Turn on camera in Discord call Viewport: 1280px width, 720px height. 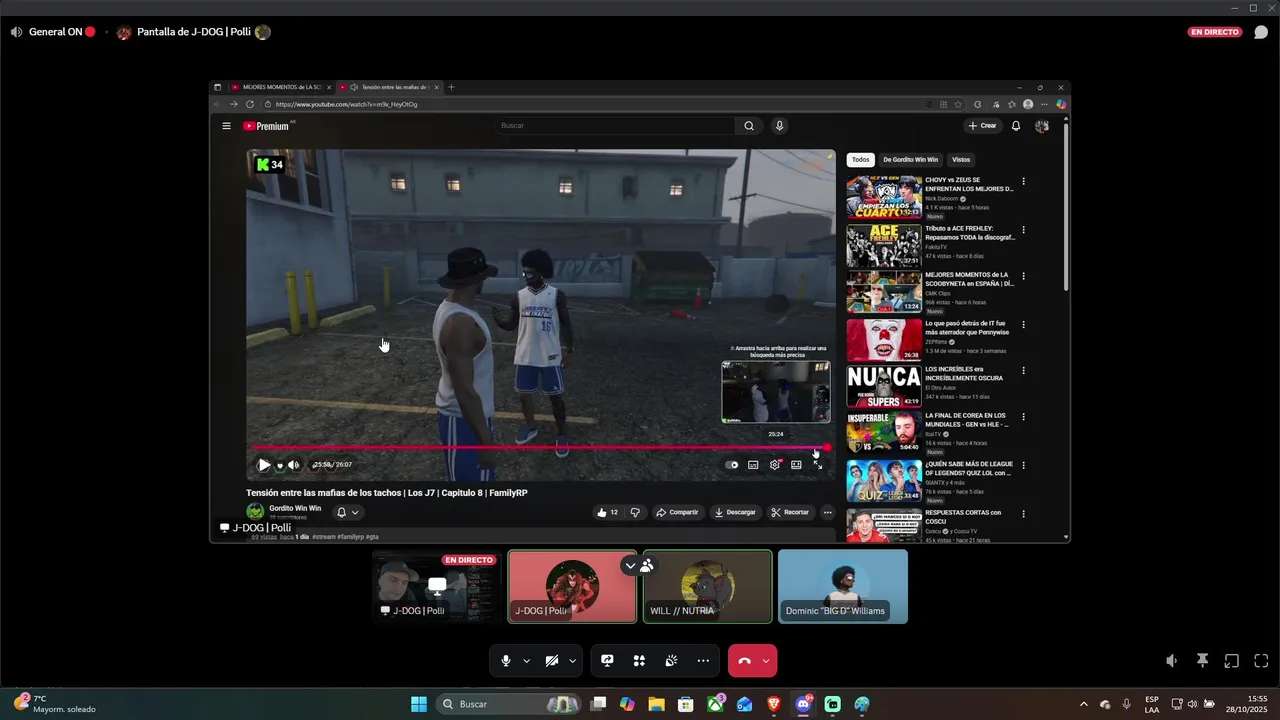551,661
